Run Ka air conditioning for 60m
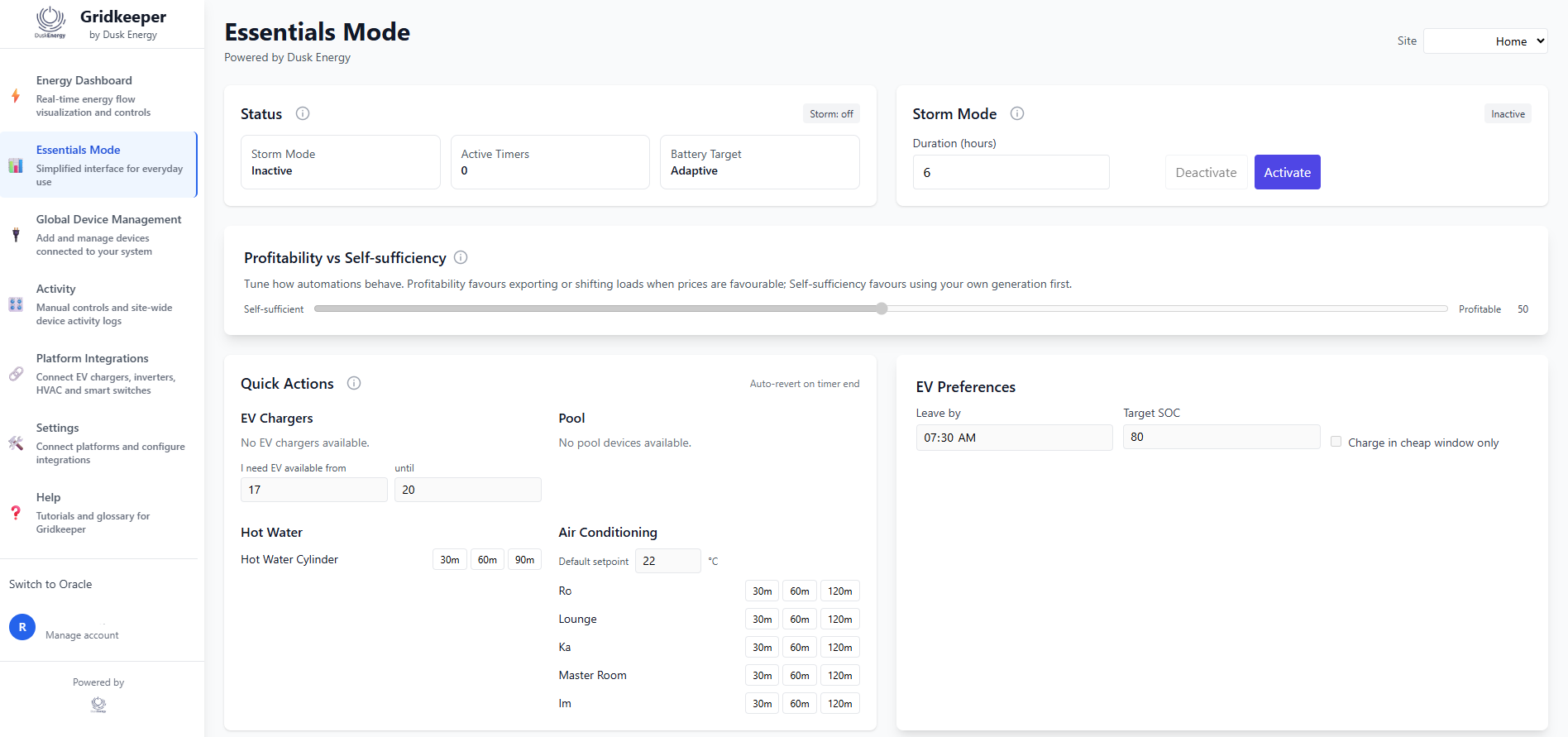The image size is (1568, 737). 800,648
